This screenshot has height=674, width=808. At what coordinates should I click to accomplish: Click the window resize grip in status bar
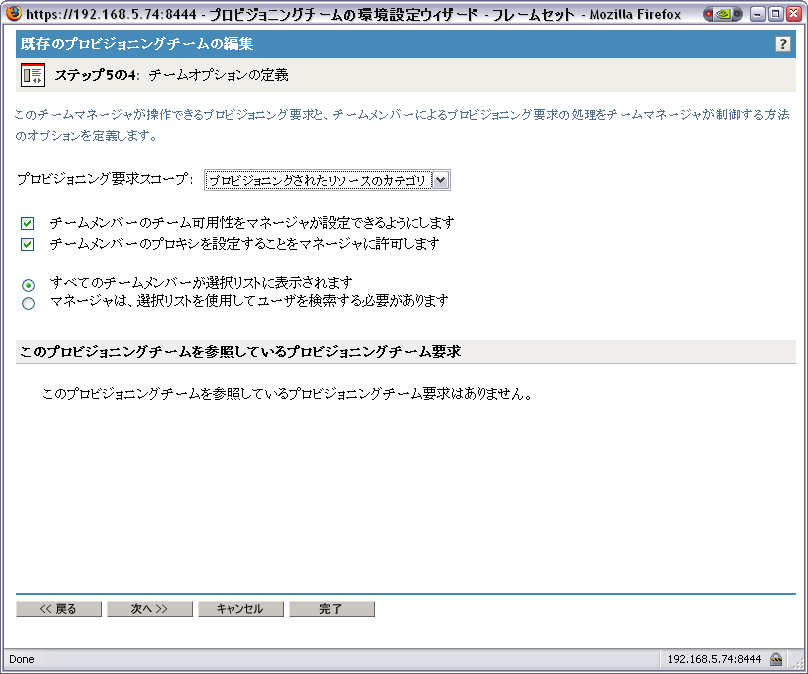pyautogui.click(x=800, y=664)
